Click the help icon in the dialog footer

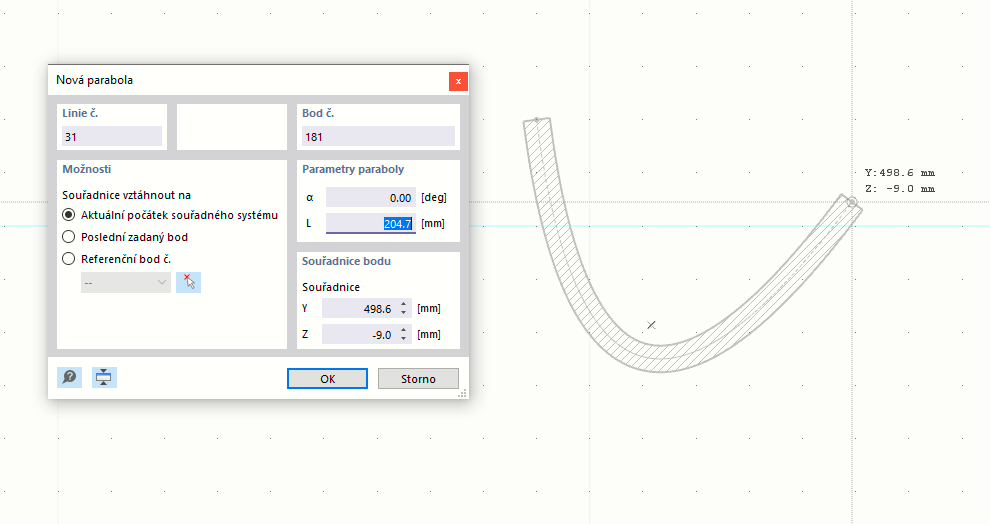69,378
